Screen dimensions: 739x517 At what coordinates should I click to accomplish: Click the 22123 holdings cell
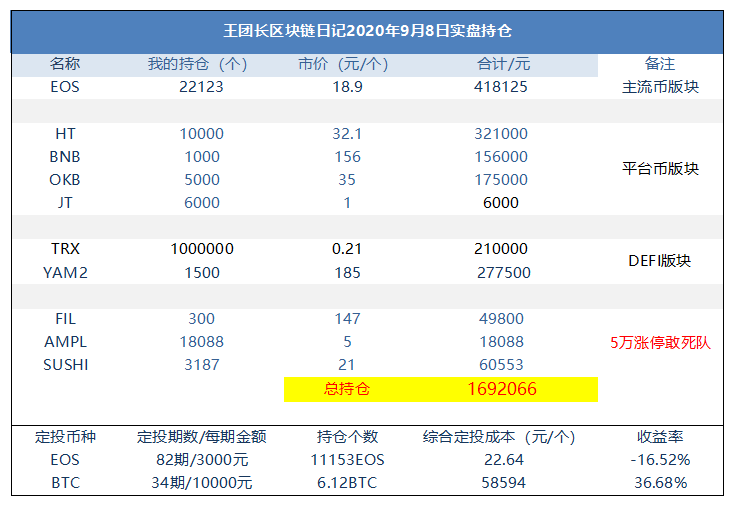tap(201, 87)
